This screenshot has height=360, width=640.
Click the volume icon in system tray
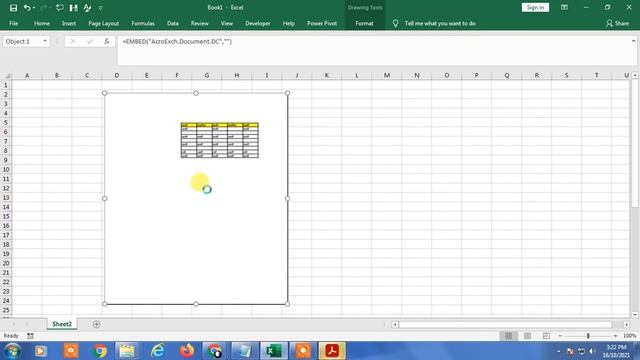point(592,351)
